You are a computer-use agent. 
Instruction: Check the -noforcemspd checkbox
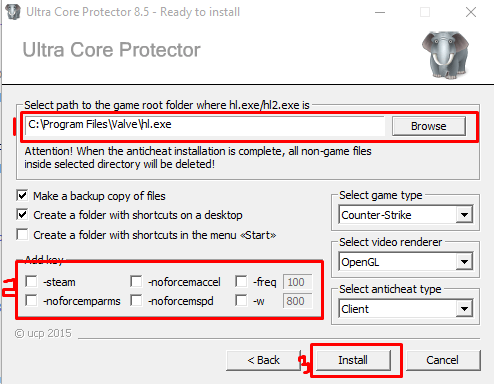[x=136, y=301]
